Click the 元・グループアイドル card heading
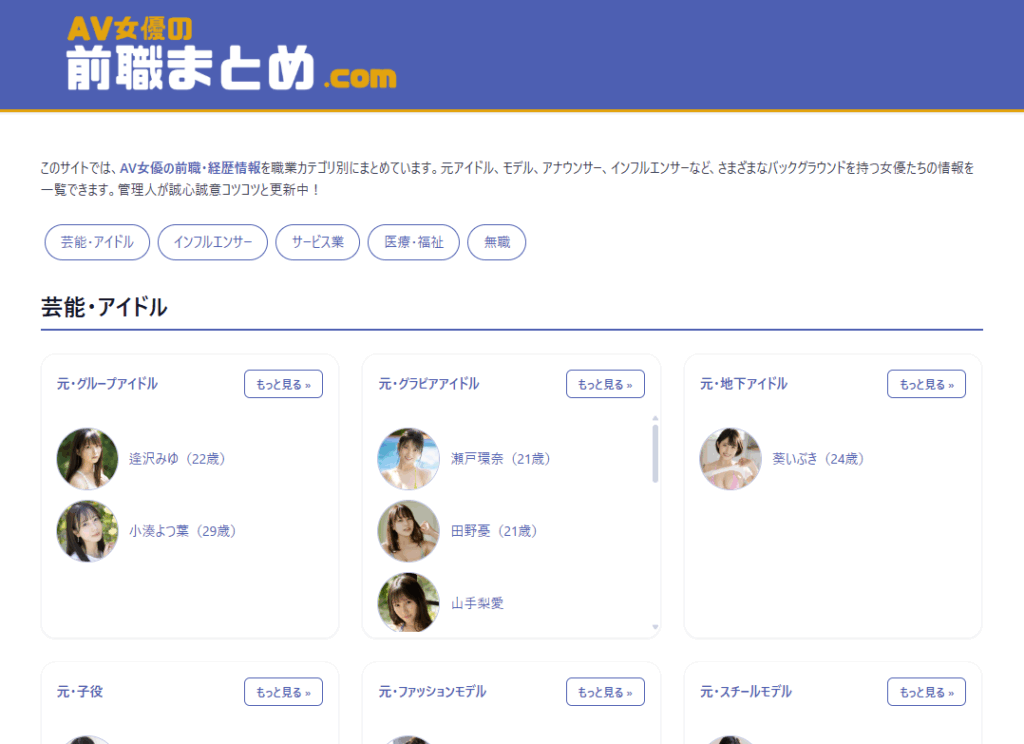 (x=107, y=384)
